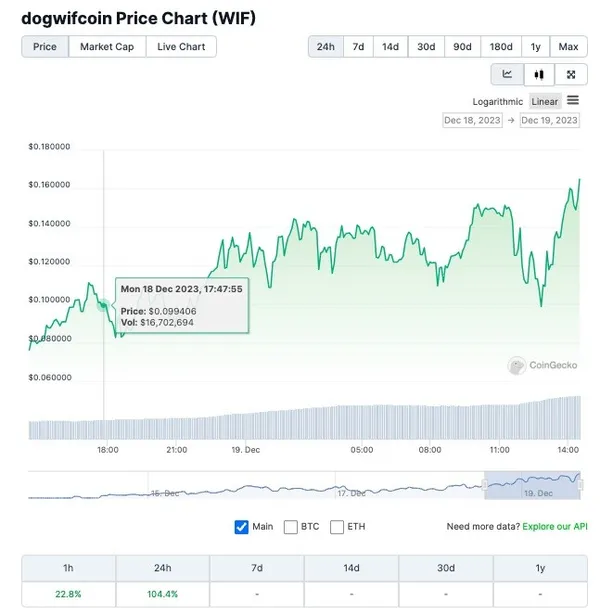Image resolution: width=600 pixels, height=615 pixels.
Task: Uncheck the Main series checkbox
Action: pos(241,527)
